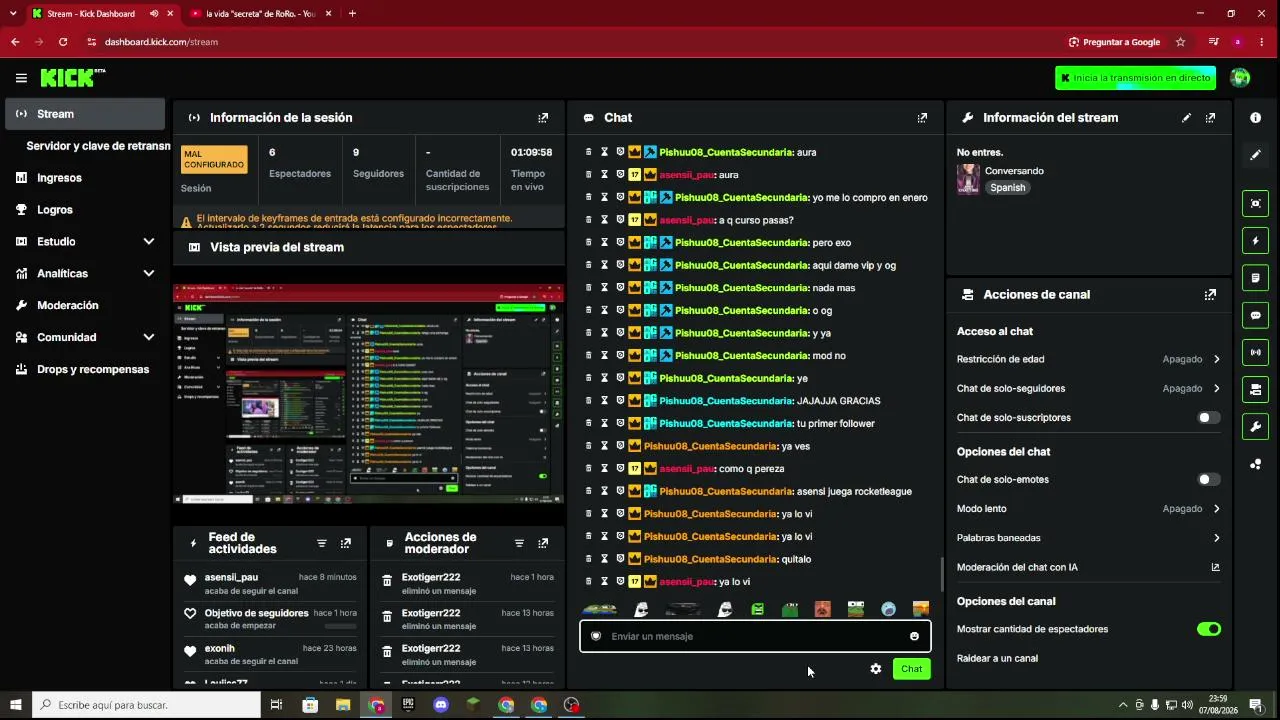Delete the message 'a q curso pasas?'
This screenshot has height=720, width=1280.
click(x=588, y=220)
